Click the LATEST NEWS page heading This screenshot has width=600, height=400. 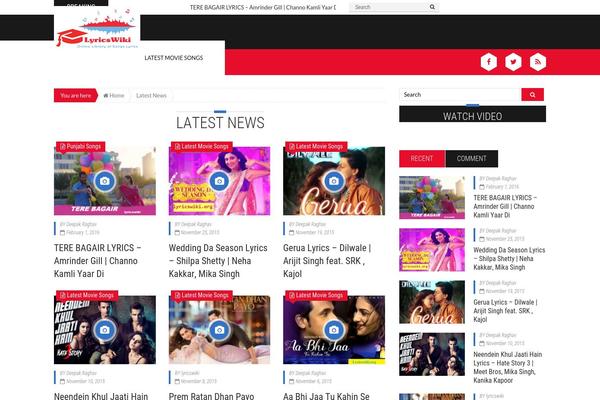[x=220, y=123]
